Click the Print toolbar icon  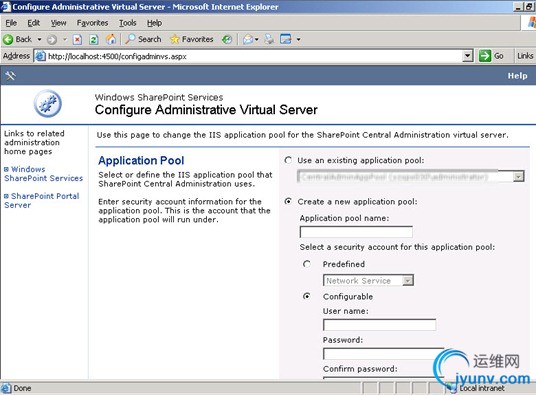pyautogui.click(x=269, y=40)
